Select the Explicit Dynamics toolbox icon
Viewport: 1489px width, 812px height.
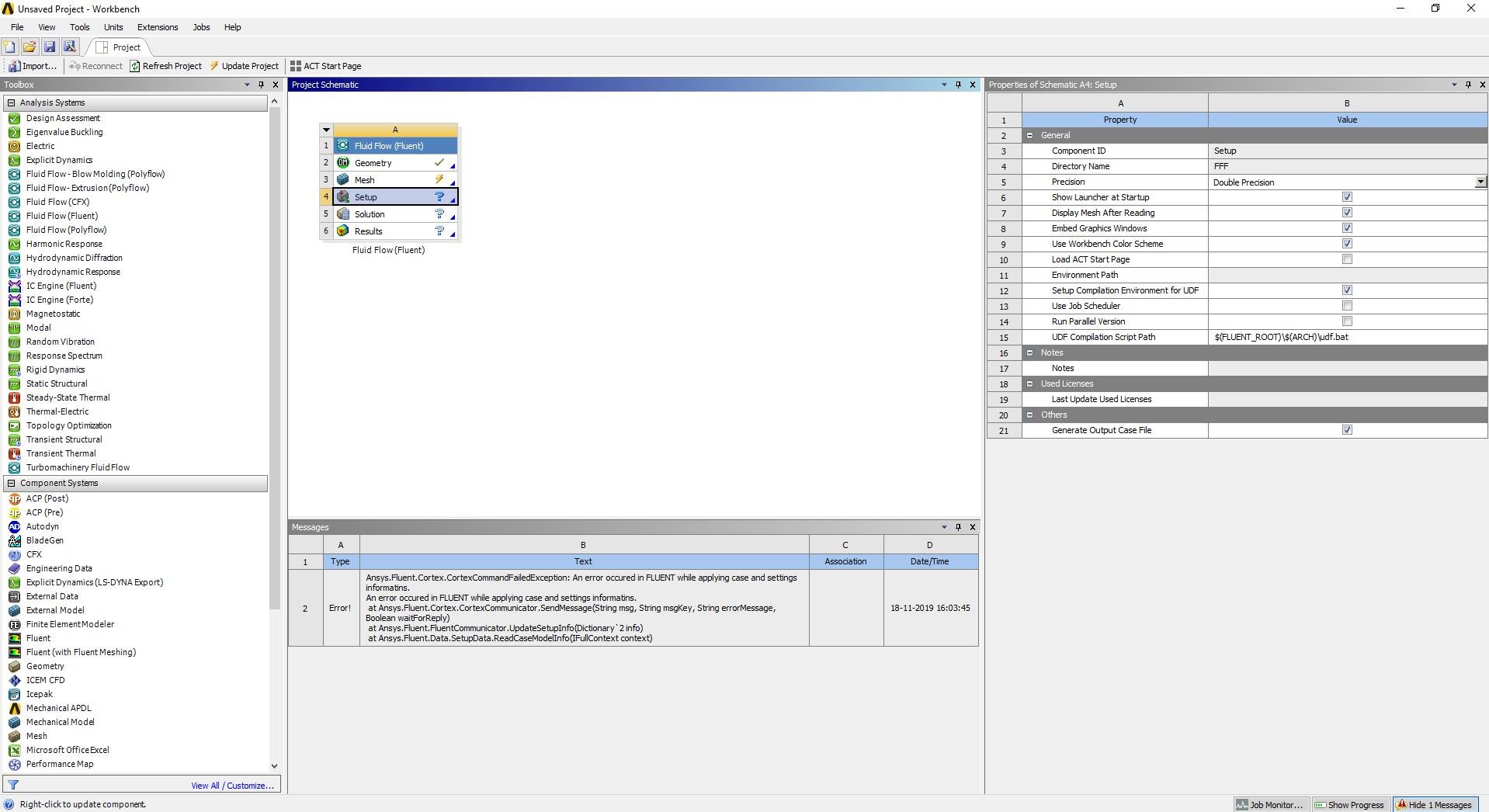click(14, 160)
